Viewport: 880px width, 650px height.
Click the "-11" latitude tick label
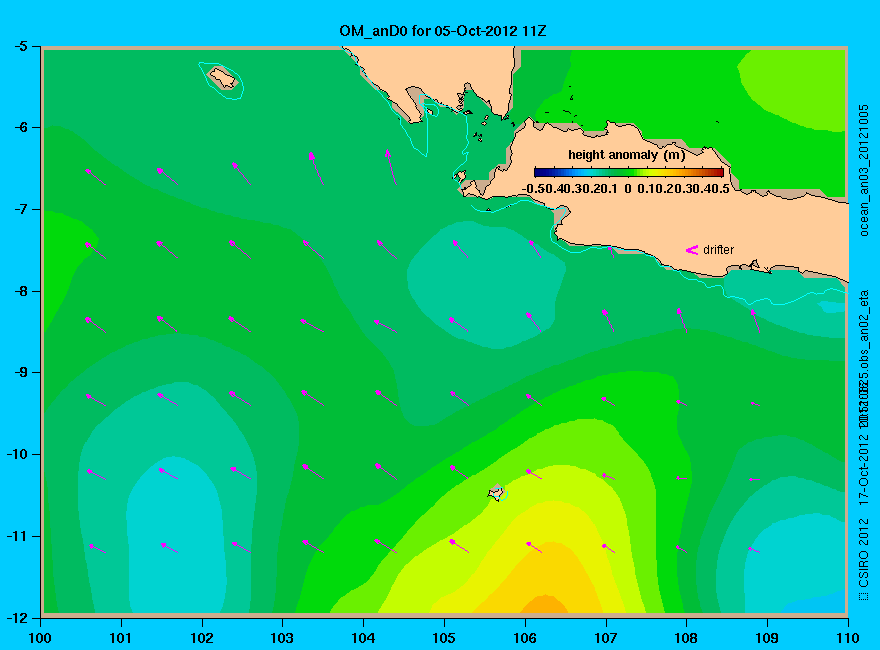[x=17, y=536]
